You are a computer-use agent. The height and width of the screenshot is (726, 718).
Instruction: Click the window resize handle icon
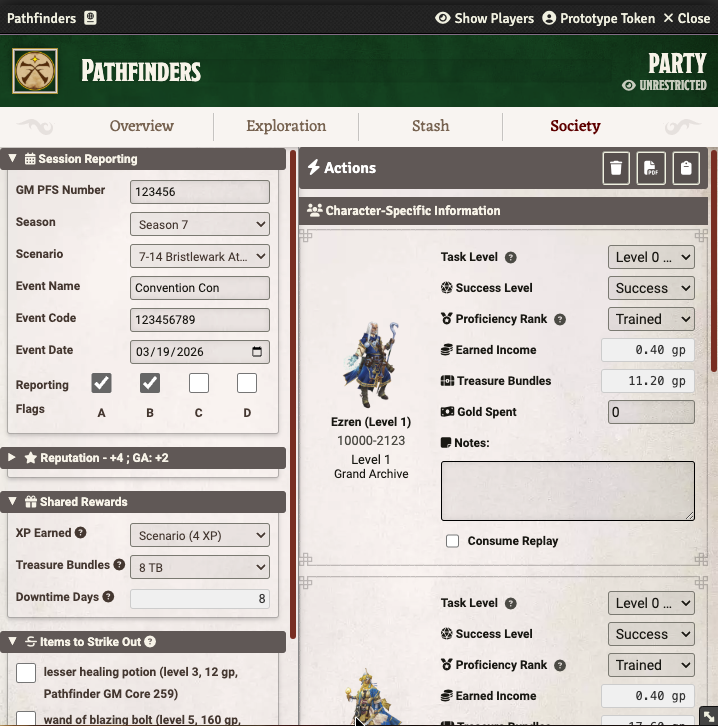click(x=709, y=716)
